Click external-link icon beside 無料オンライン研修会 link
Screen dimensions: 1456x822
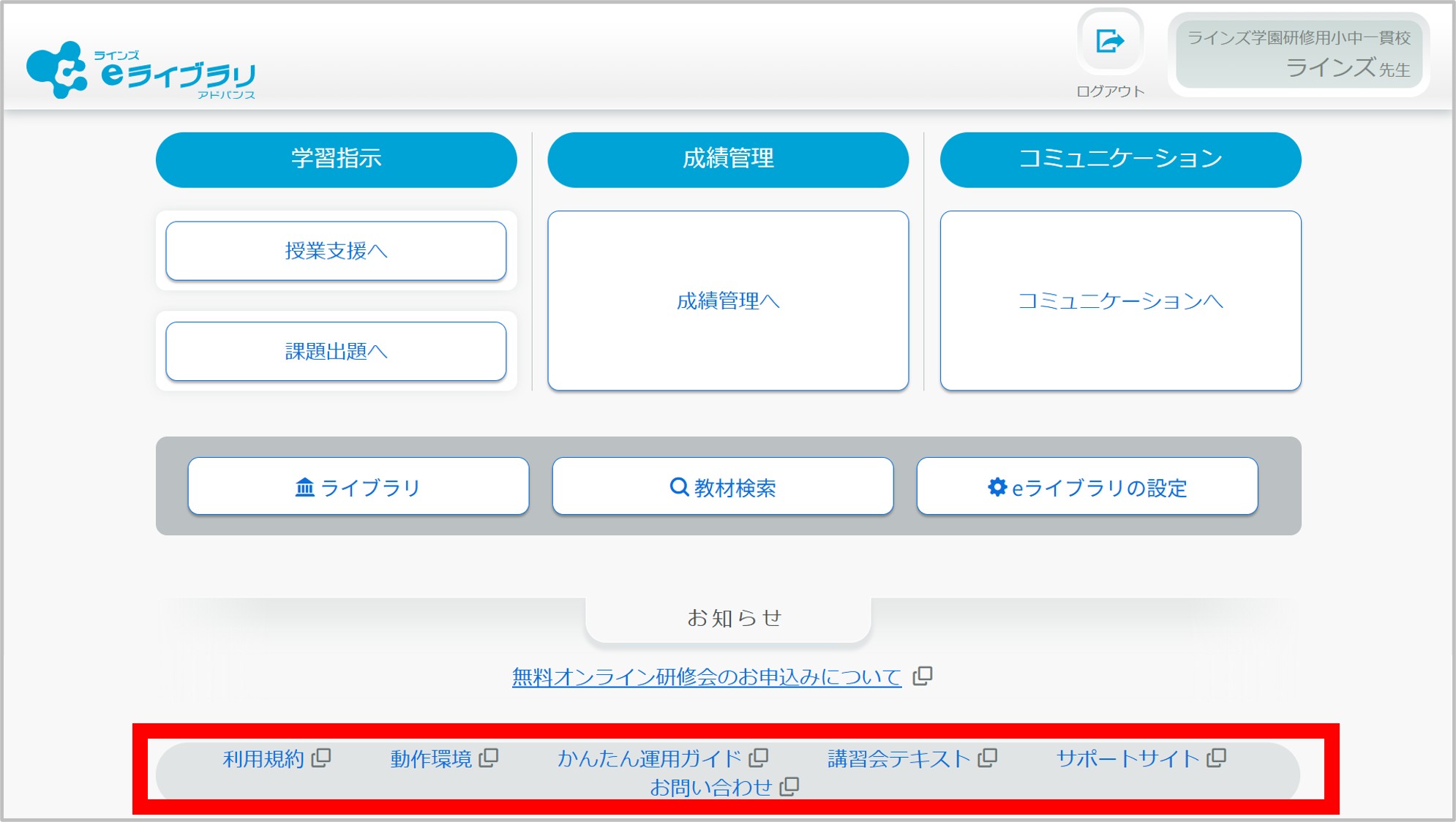[x=923, y=676]
